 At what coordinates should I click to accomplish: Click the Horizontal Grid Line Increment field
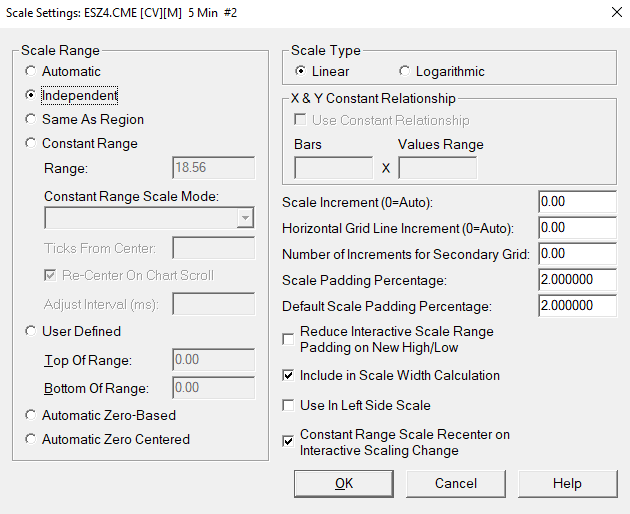576,228
